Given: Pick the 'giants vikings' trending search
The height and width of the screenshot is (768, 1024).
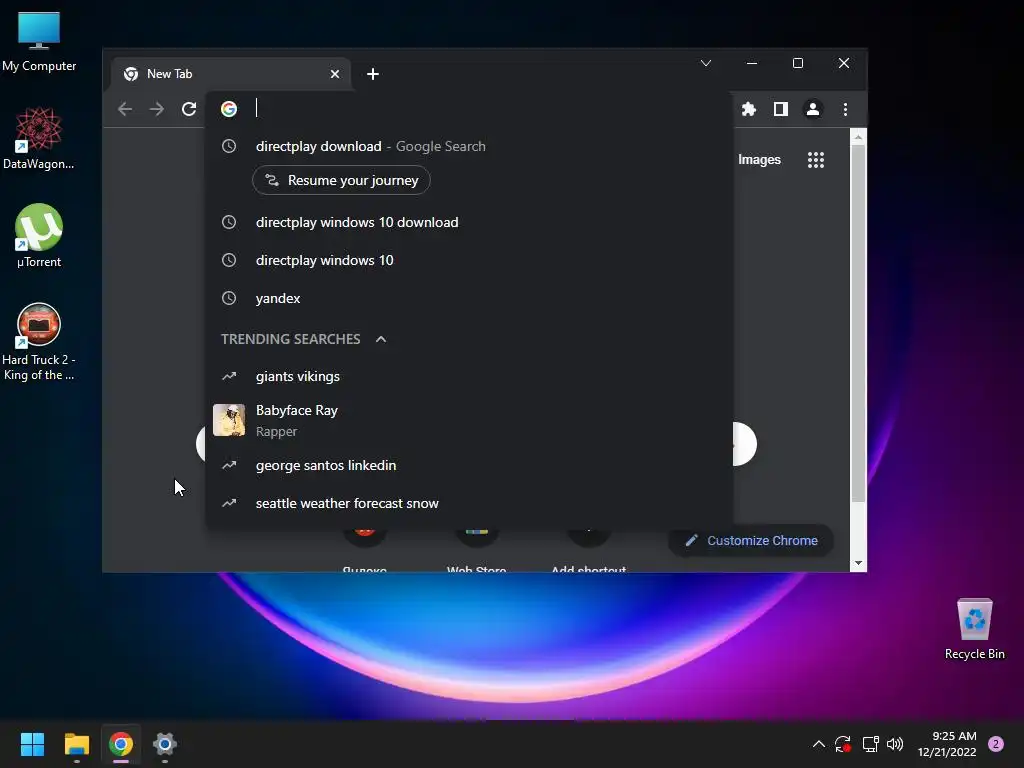Looking at the screenshot, I should click(x=470, y=376).
